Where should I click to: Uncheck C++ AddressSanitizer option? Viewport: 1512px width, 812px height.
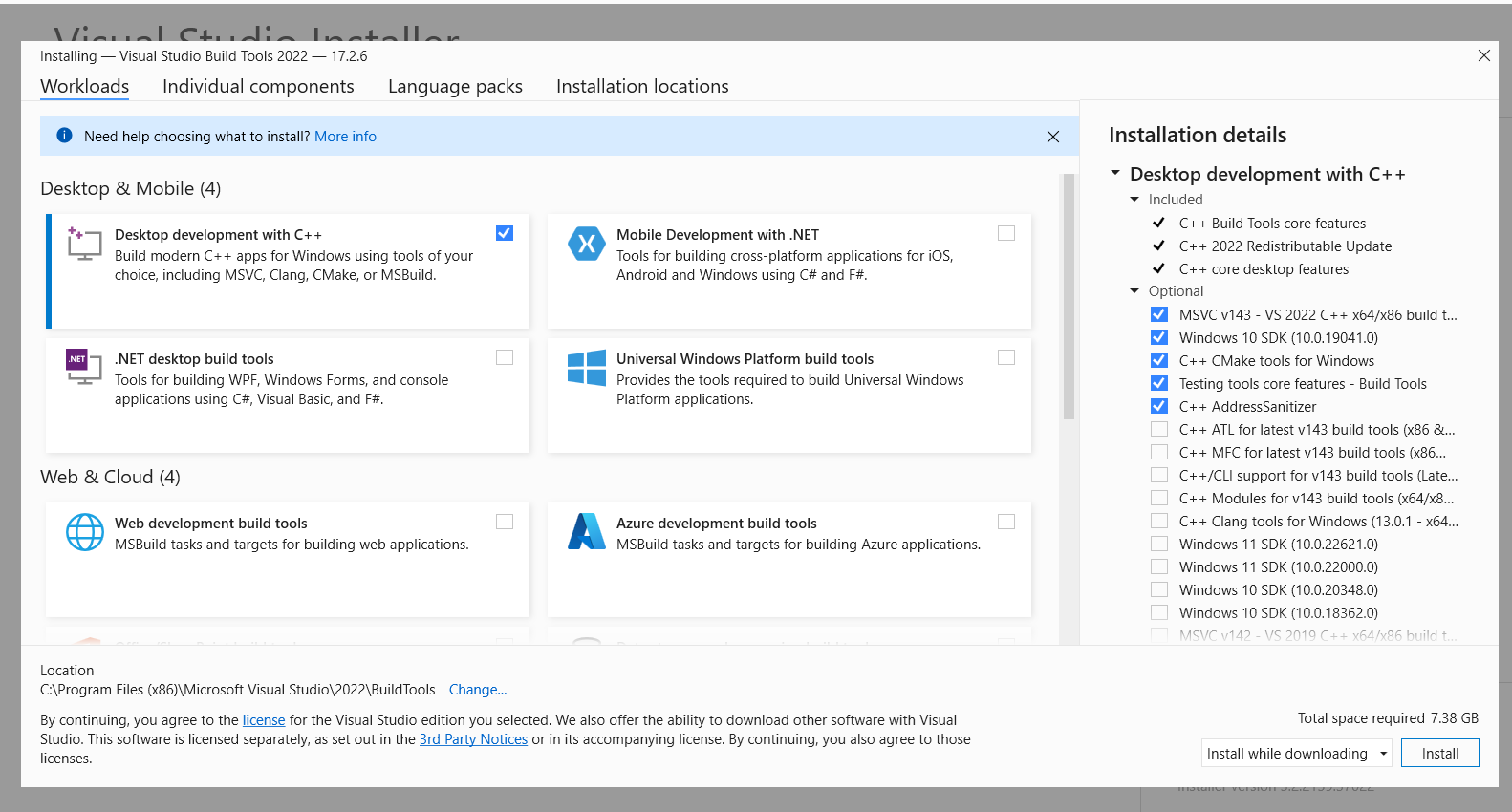pyautogui.click(x=1159, y=406)
